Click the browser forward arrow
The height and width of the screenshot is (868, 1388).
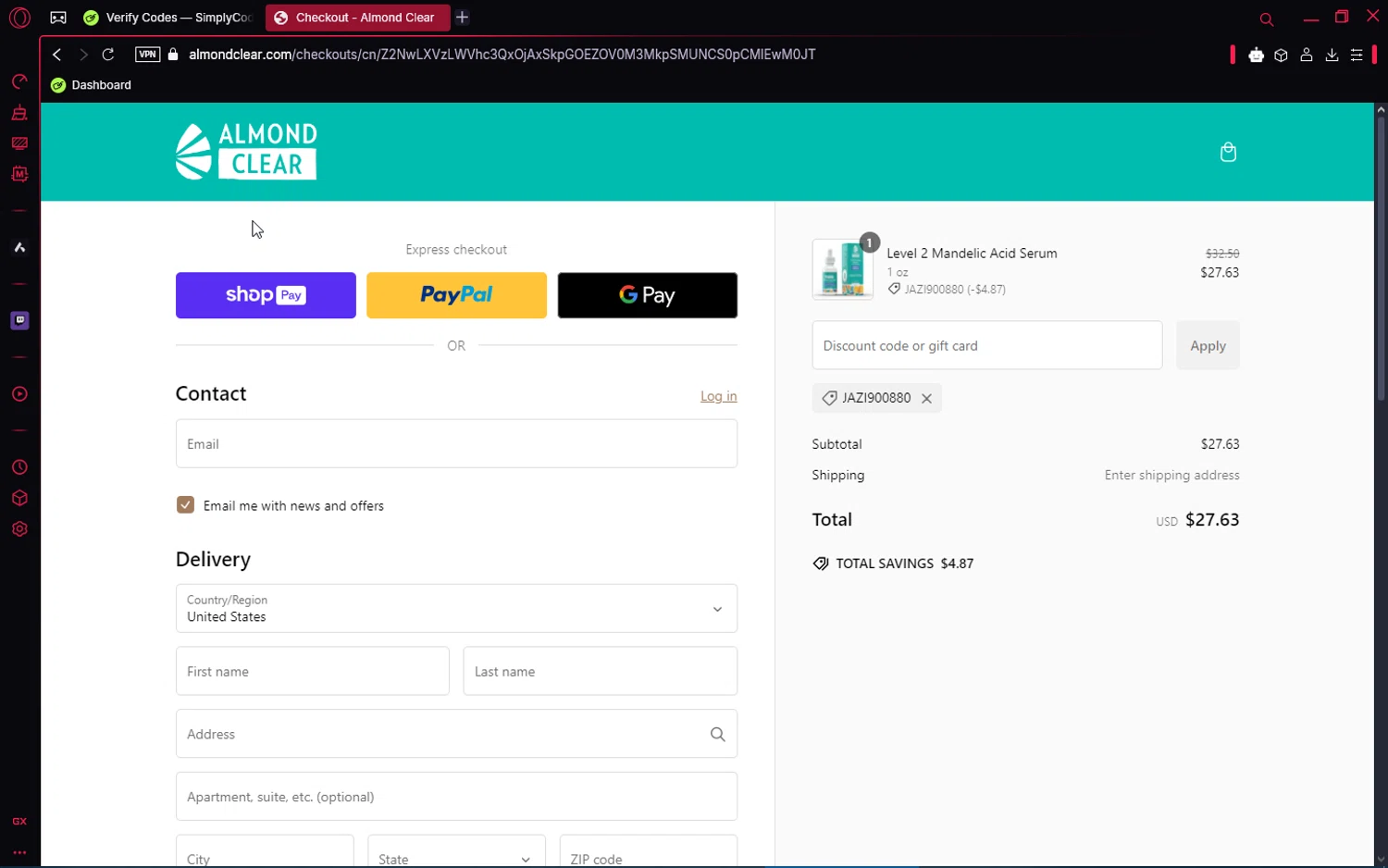click(83, 55)
